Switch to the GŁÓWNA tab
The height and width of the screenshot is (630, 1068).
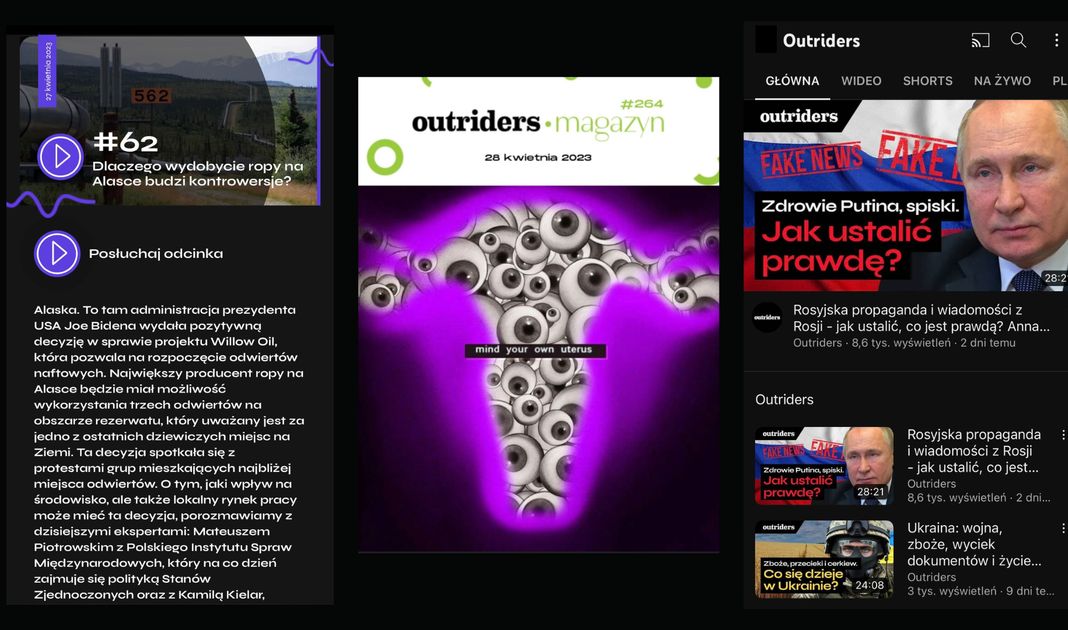coord(792,81)
